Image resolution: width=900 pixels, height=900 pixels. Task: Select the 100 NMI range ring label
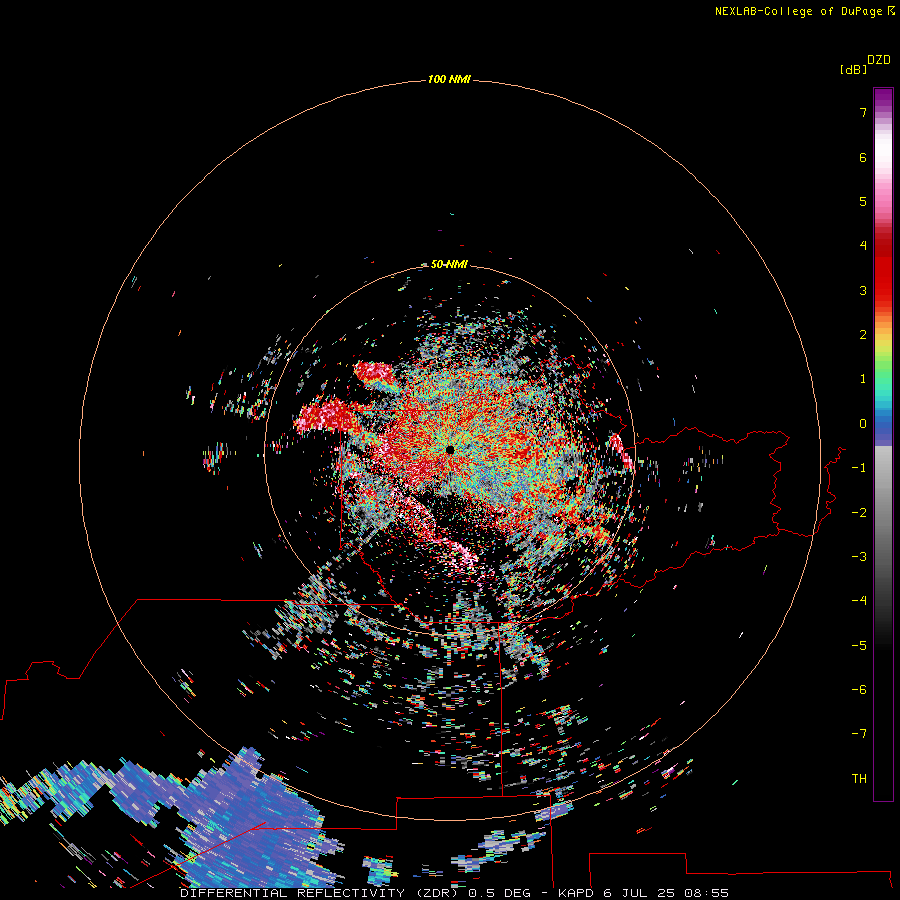tap(449, 79)
